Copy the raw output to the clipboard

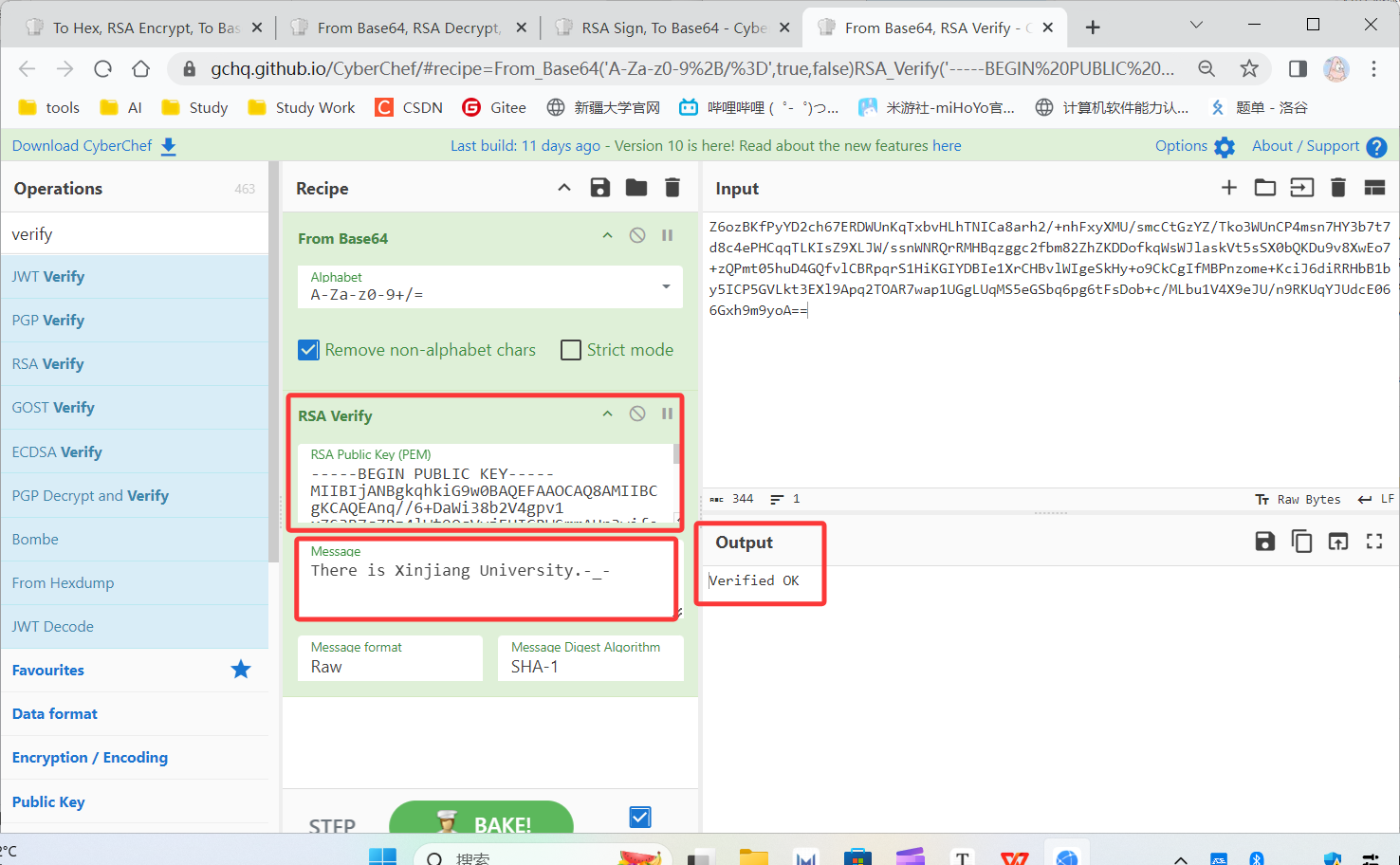[1302, 542]
